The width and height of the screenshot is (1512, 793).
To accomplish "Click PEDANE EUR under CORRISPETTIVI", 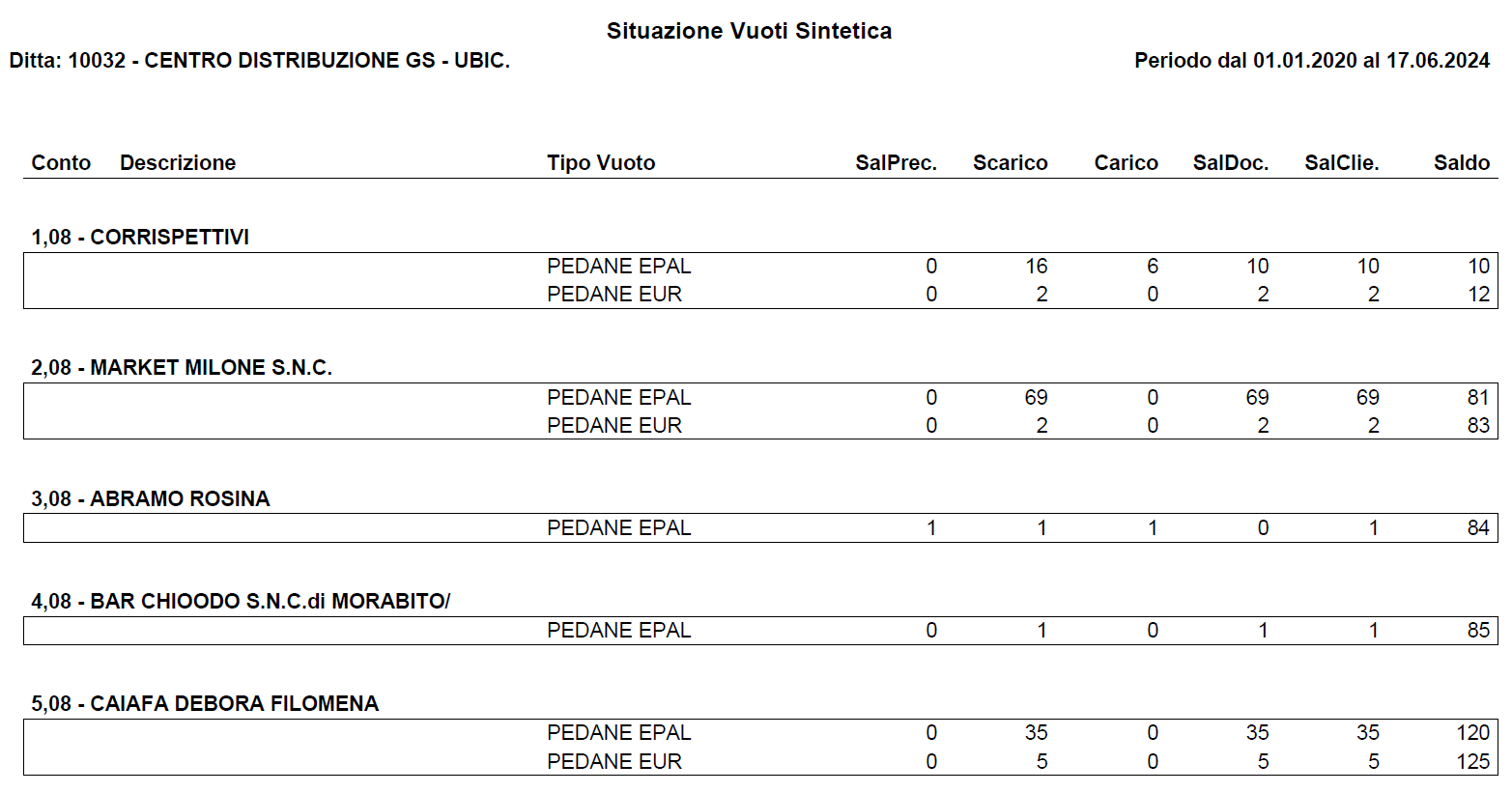I will 613,294.
